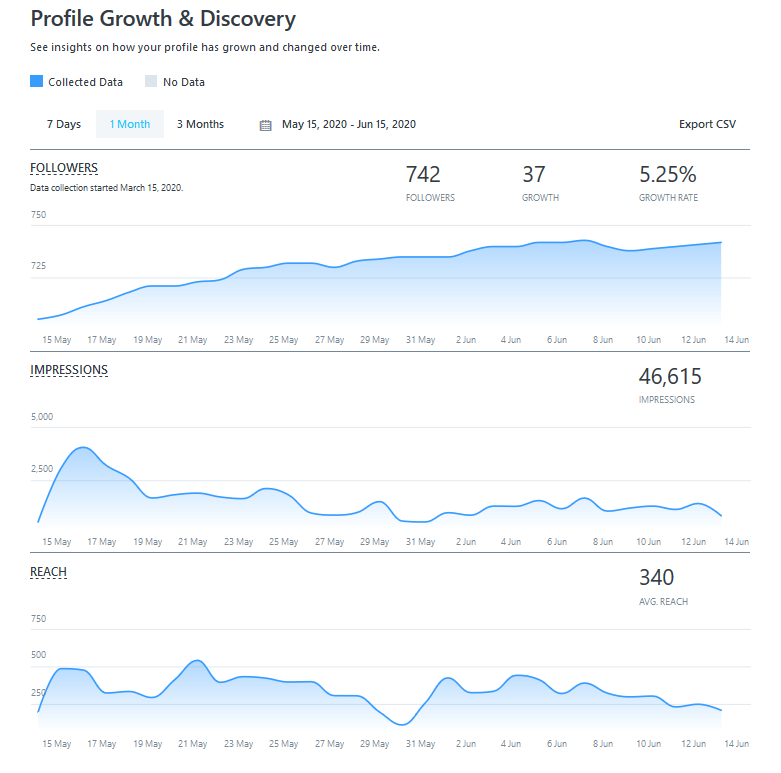Click the calendar icon beside date range
Image resolution: width=781 pixels, height=773 pixels.
pos(265,125)
